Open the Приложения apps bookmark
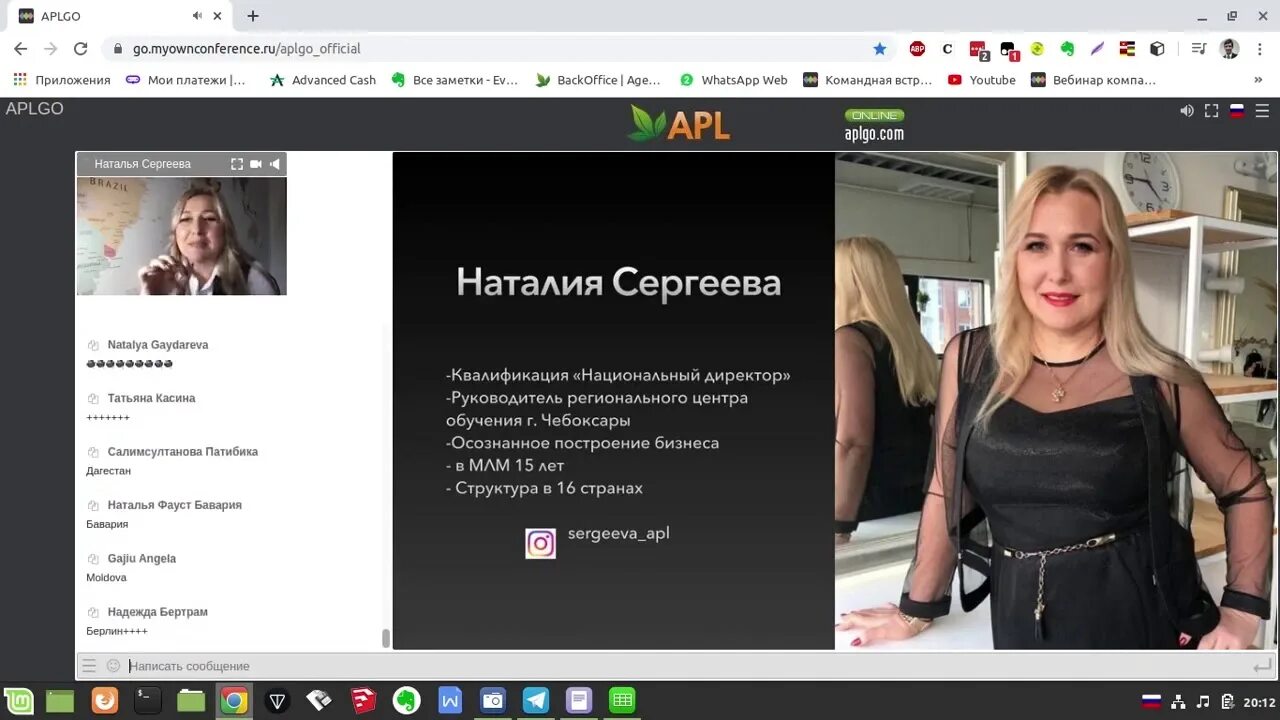The width and height of the screenshot is (1280, 720). [62, 80]
